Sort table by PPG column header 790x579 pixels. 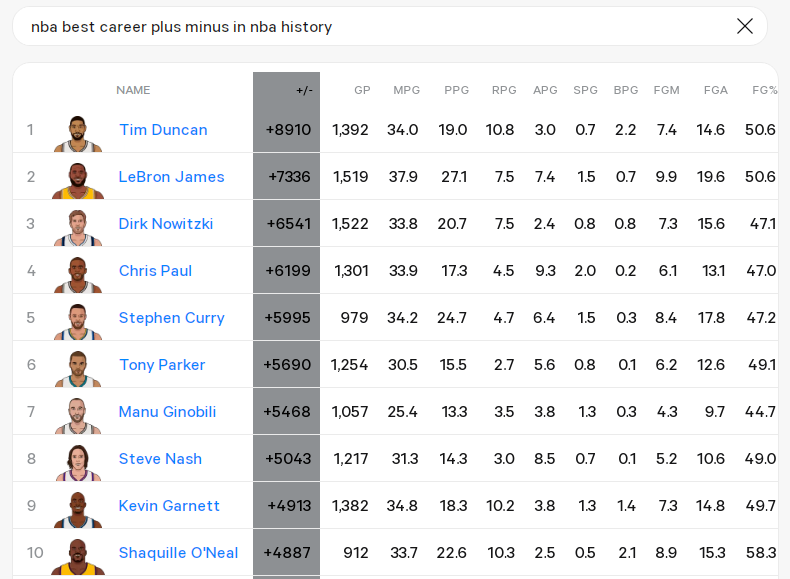pyautogui.click(x=456, y=90)
